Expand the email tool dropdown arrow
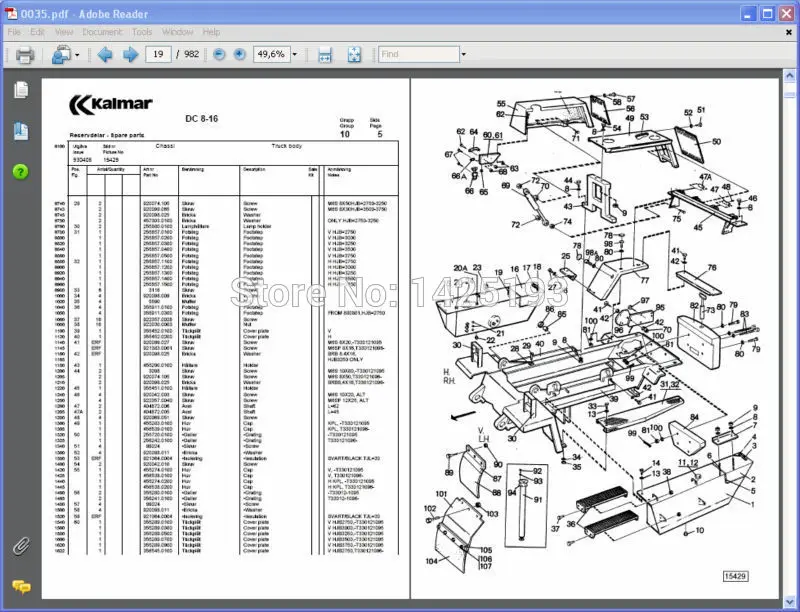Viewport: 800px width, 612px height. [x=78, y=54]
